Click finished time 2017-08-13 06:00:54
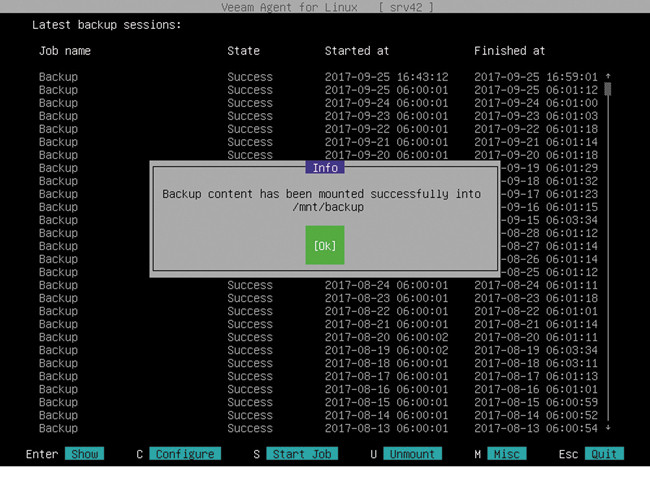 pos(536,428)
